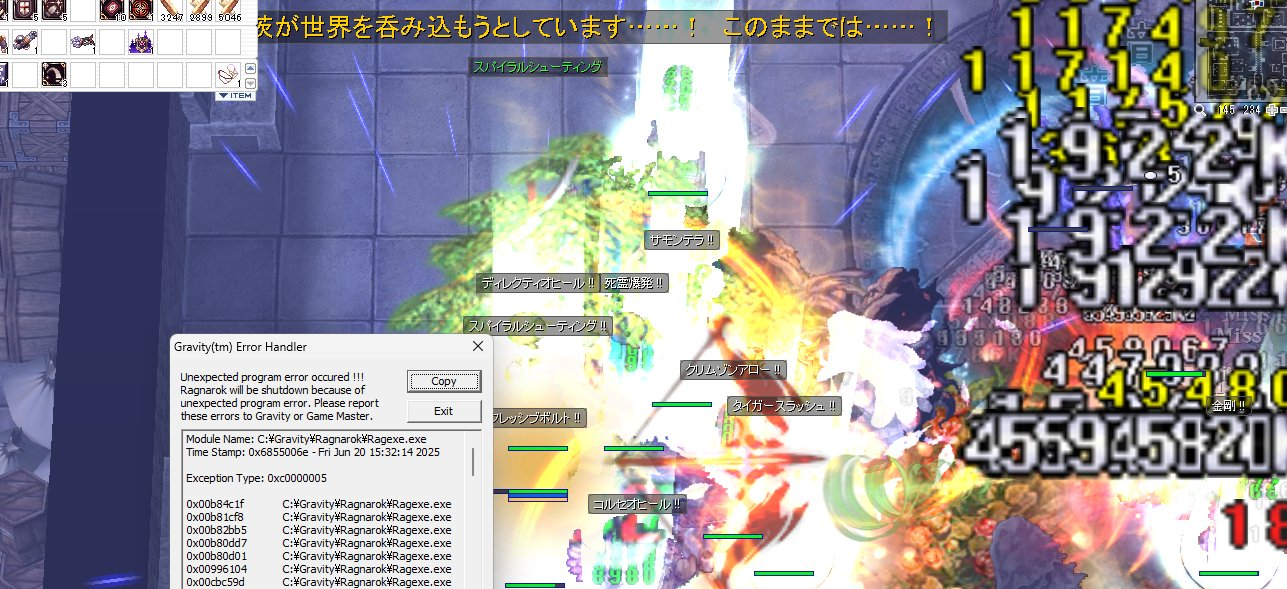Click the Exit button in the Error Handler
Viewport: 1287px width, 589px height.
click(444, 411)
